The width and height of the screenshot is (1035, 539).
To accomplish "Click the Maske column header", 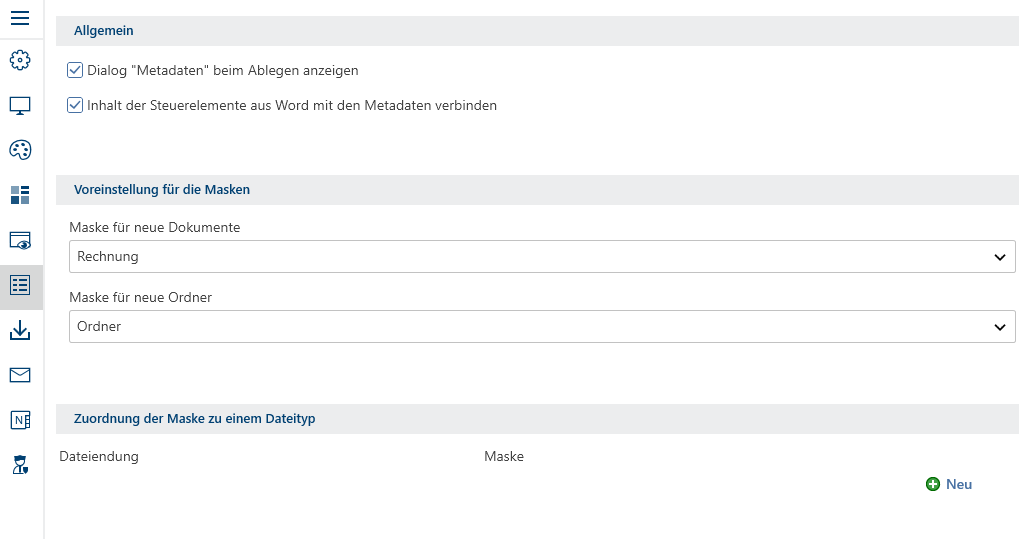I will pos(504,457).
